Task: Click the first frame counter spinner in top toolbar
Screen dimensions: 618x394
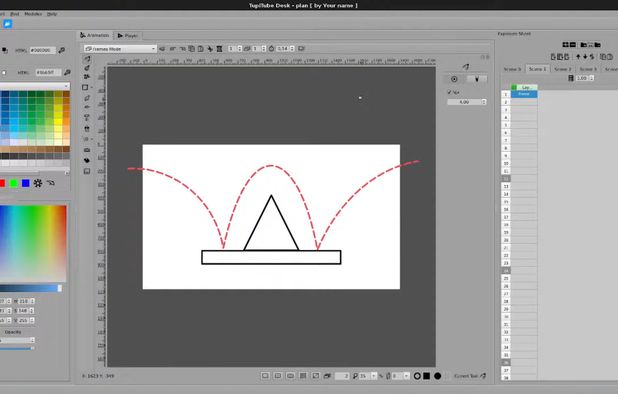Action: [236, 49]
